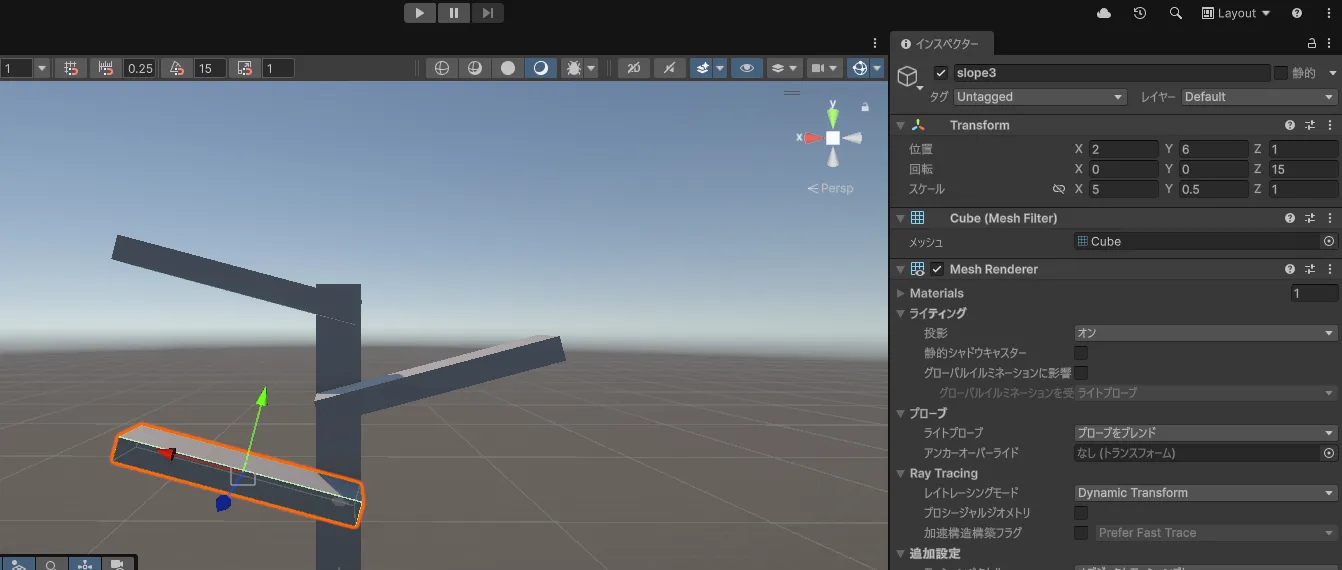Toggle scene visibility eye icon in the toolbar
Viewport: 1342px width, 570px height.
coord(745,68)
